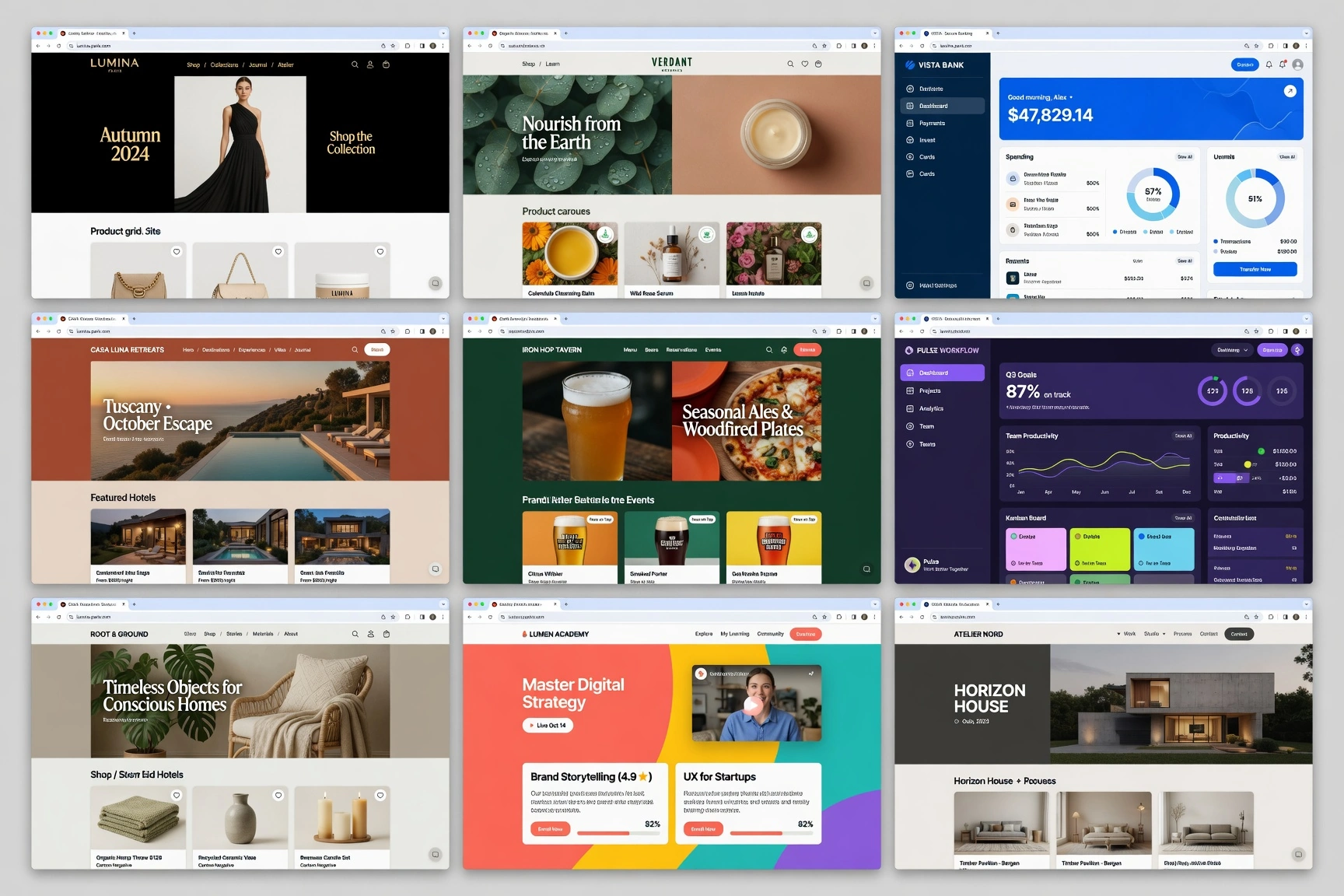Toggle the heart on the first Lumina product

click(x=177, y=251)
